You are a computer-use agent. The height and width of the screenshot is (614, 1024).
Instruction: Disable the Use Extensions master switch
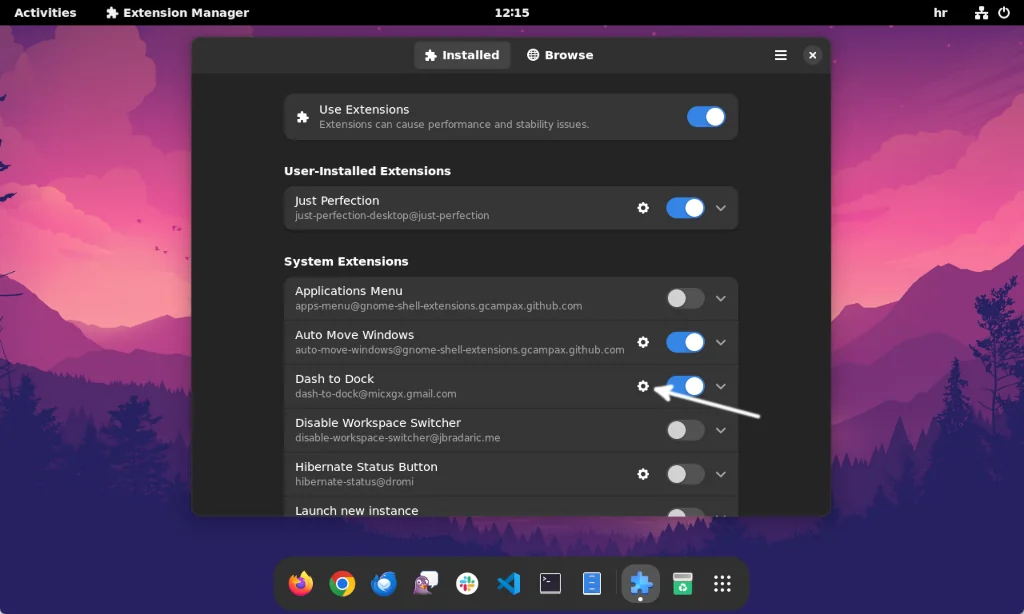706,117
